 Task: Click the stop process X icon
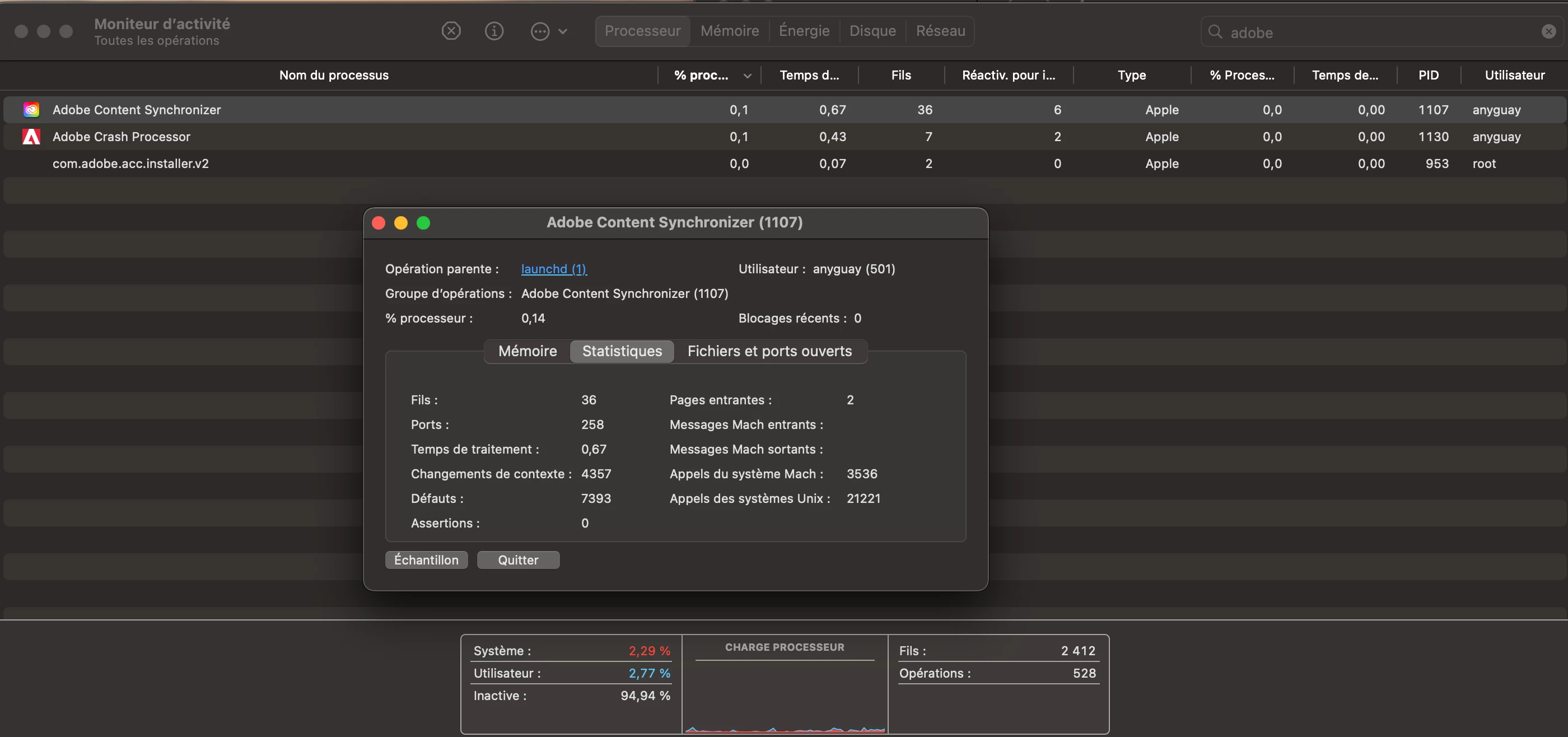pyautogui.click(x=450, y=31)
